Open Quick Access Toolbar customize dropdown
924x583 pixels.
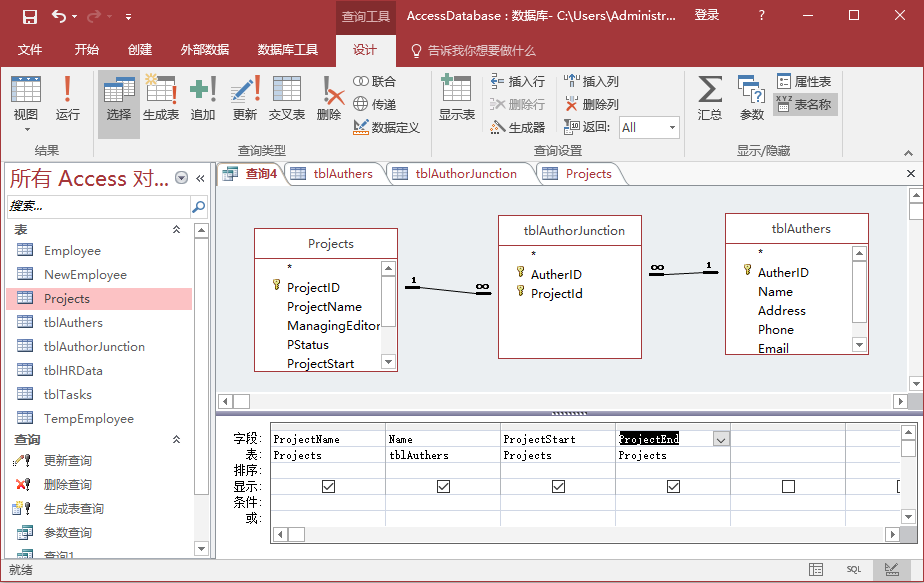tap(128, 17)
